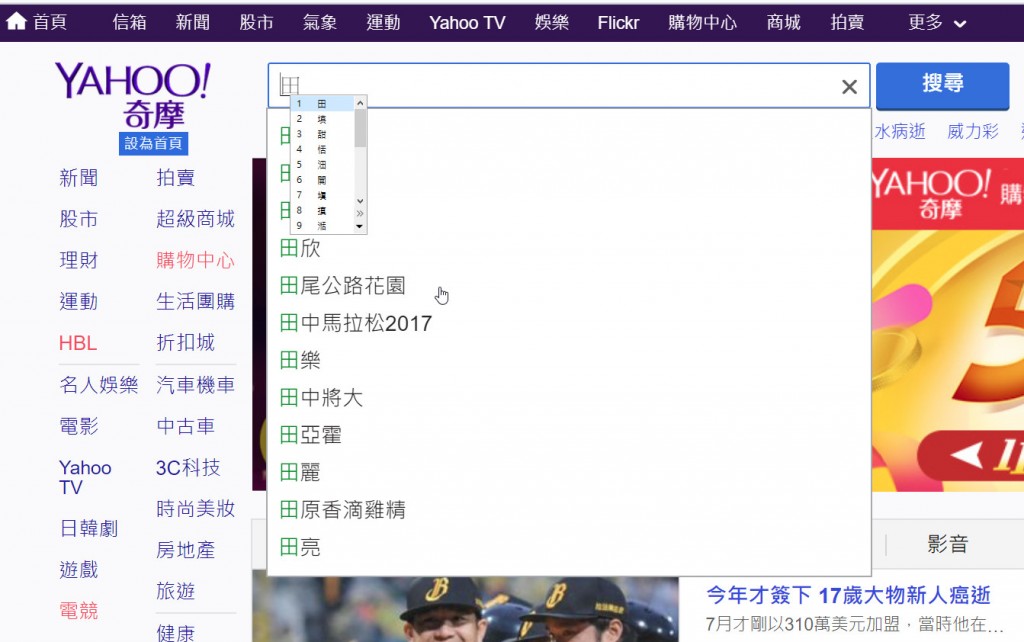Open headline 今年才簽下 17歲大物新人癌逝
The height and width of the screenshot is (642, 1024).
tap(848, 595)
